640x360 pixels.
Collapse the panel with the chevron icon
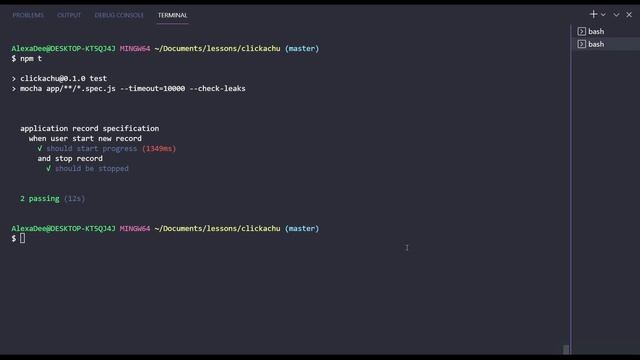pyautogui.click(x=616, y=15)
